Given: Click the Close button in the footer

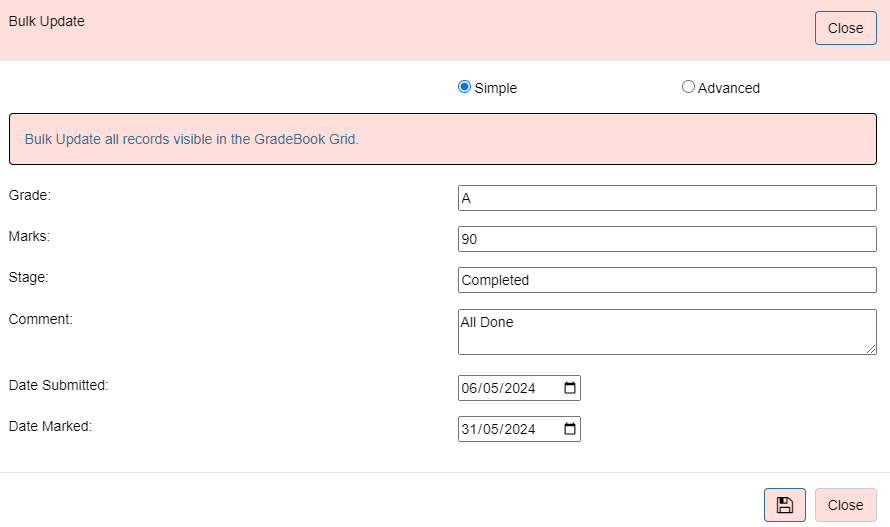Looking at the screenshot, I should point(846,505).
